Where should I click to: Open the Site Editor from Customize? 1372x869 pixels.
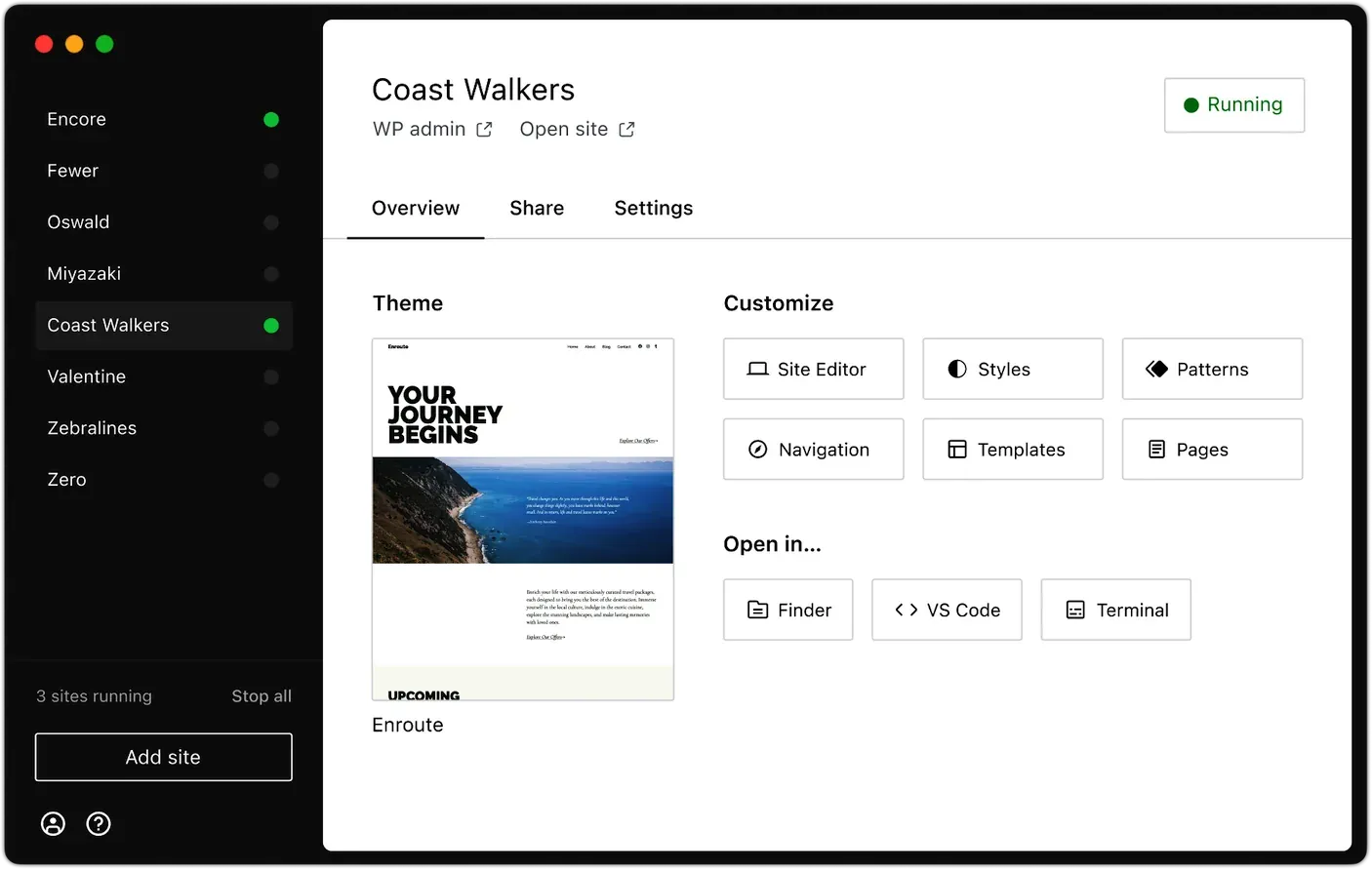click(x=813, y=369)
